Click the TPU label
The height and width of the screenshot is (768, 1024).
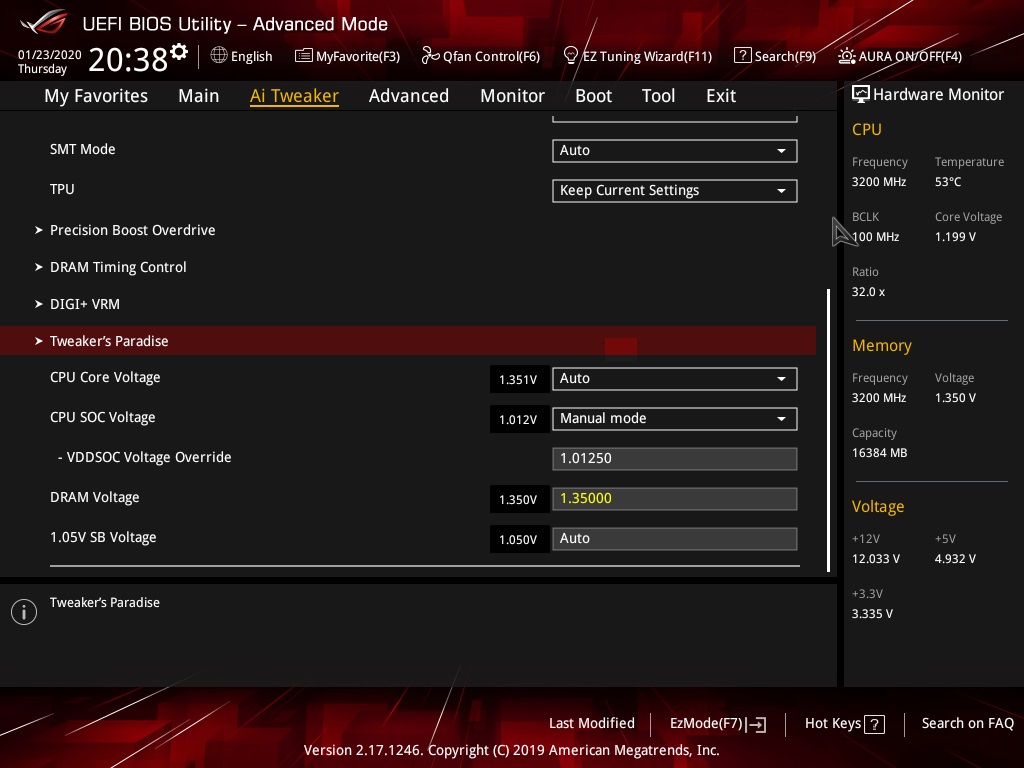pos(62,189)
